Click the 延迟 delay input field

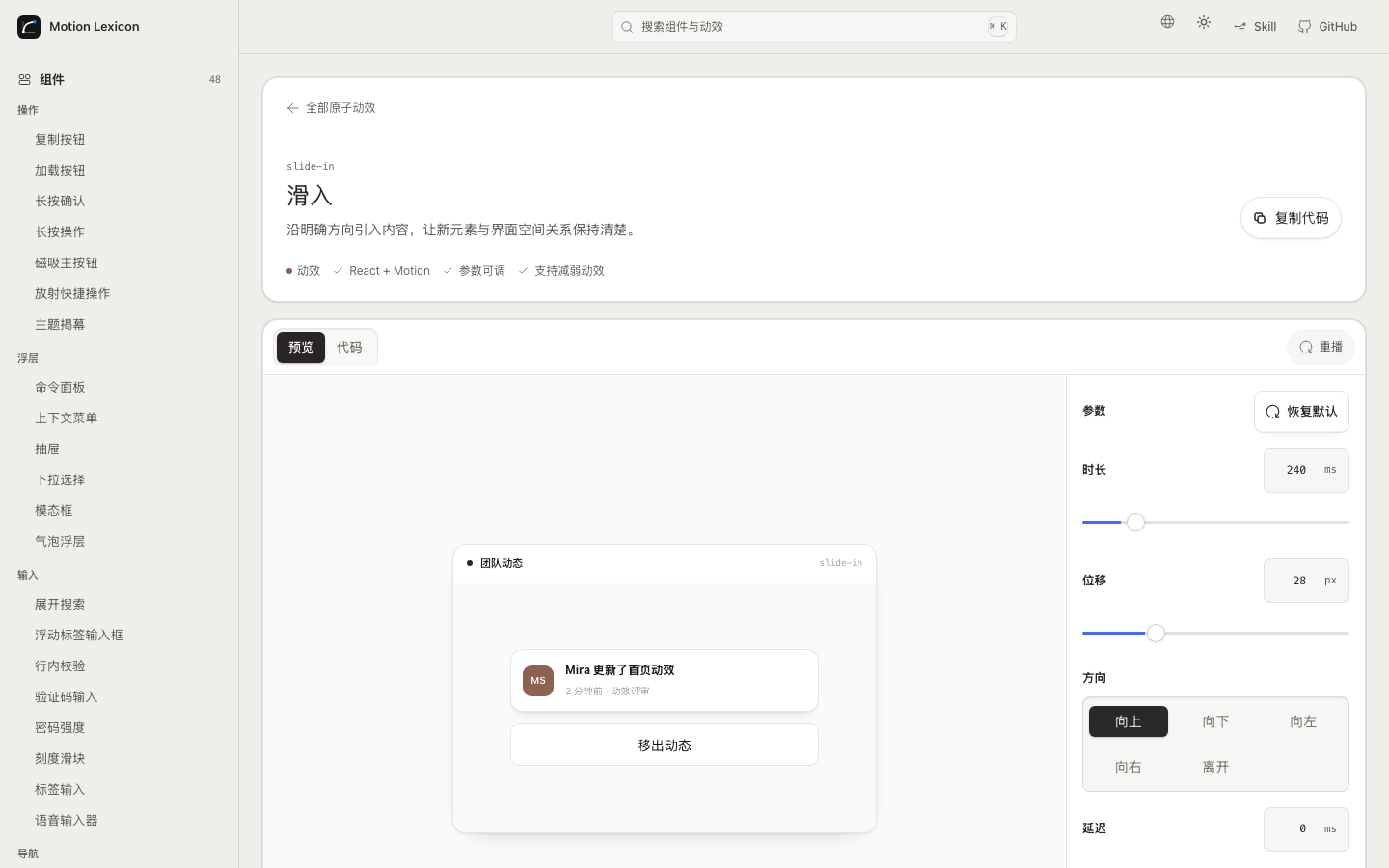(1306, 829)
